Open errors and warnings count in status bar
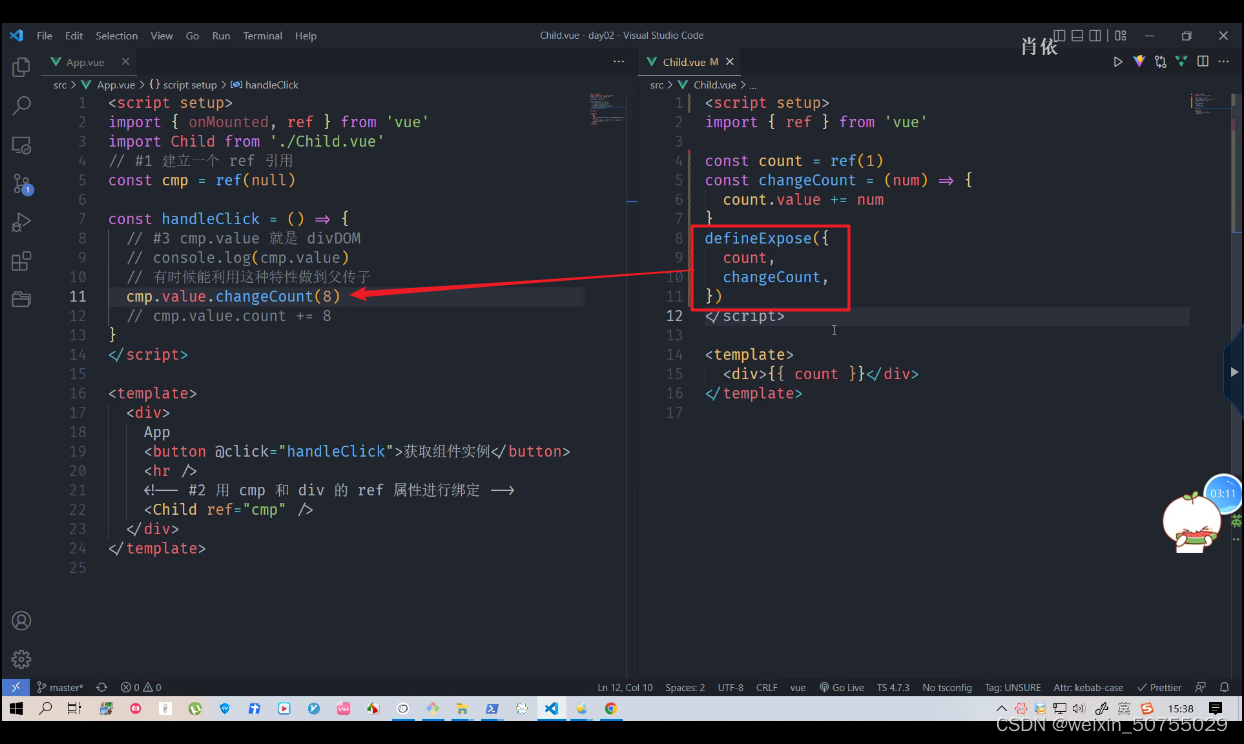Image resolution: width=1244 pixels, height=744 pixels. pyautogui.click(x=141, y=687)
